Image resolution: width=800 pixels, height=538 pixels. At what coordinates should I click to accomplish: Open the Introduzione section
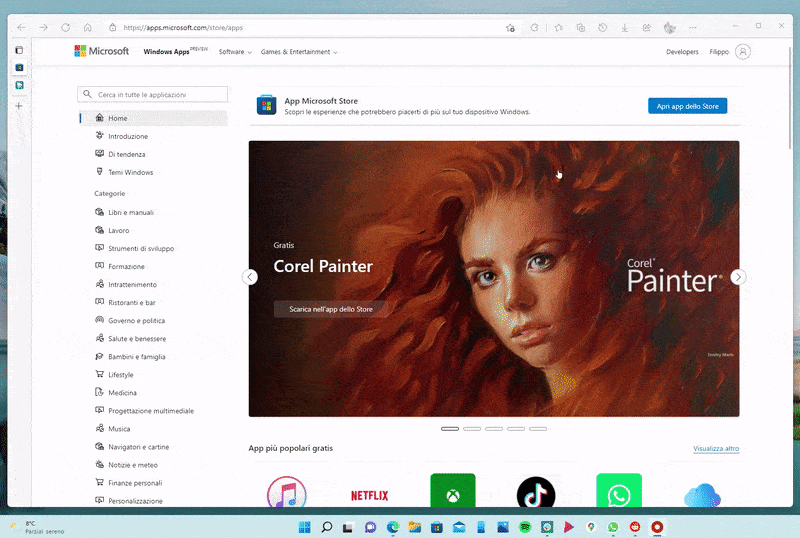coord(122,136)
